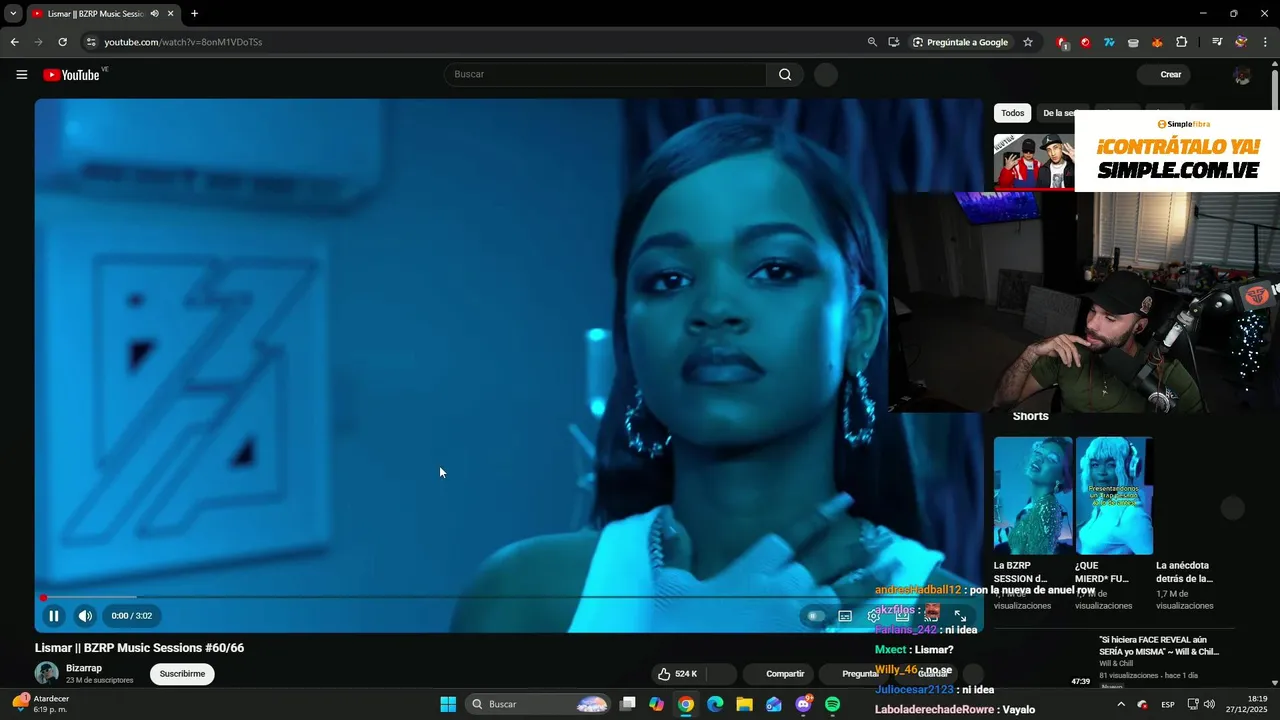The width and height of the screenshot is (1280, 720).
Task: Go to the YouTube home logo
Action: pyautogui.click(x=71, y=75)
